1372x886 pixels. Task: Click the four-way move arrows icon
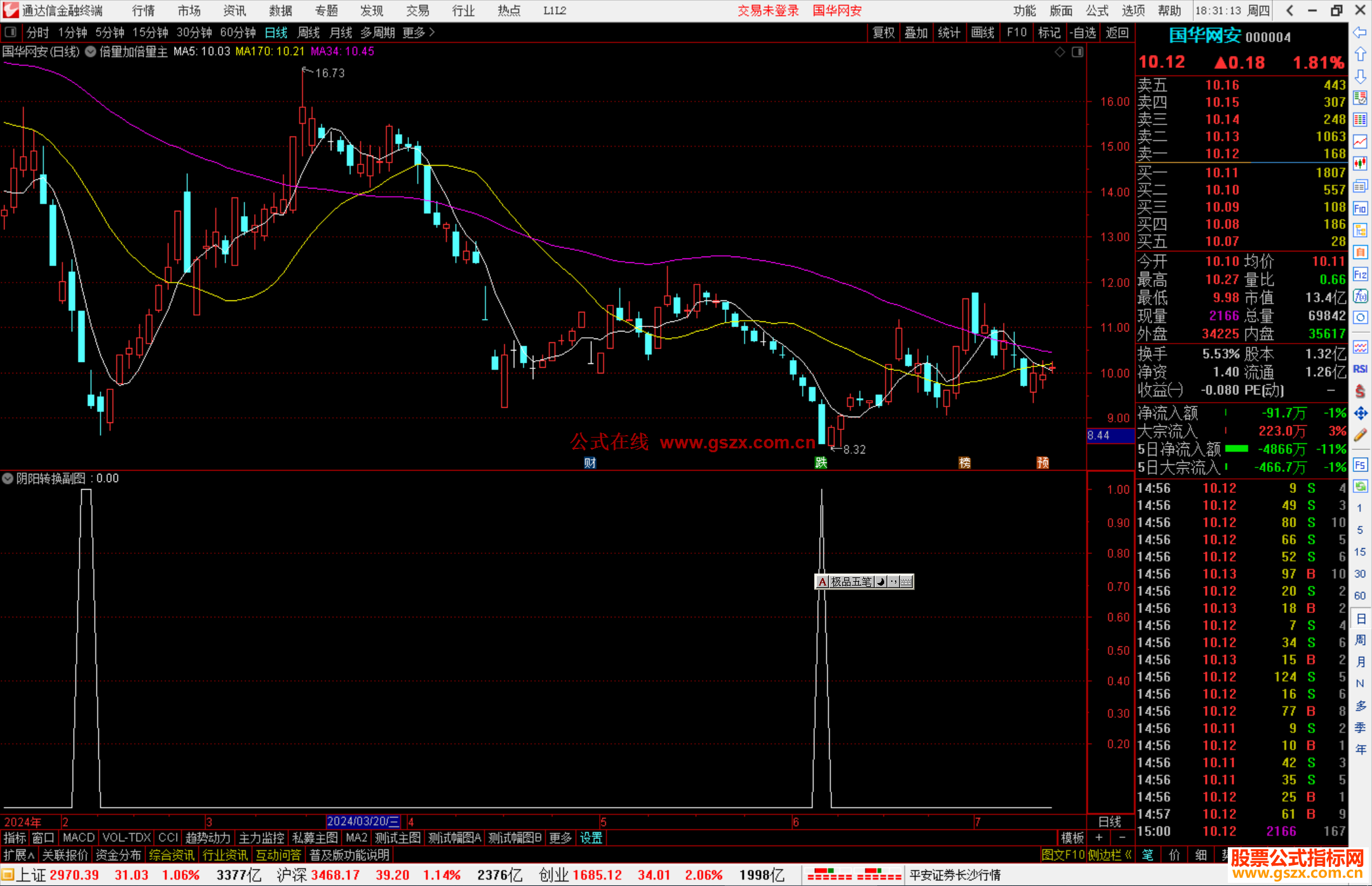[x=1360, y=413]
